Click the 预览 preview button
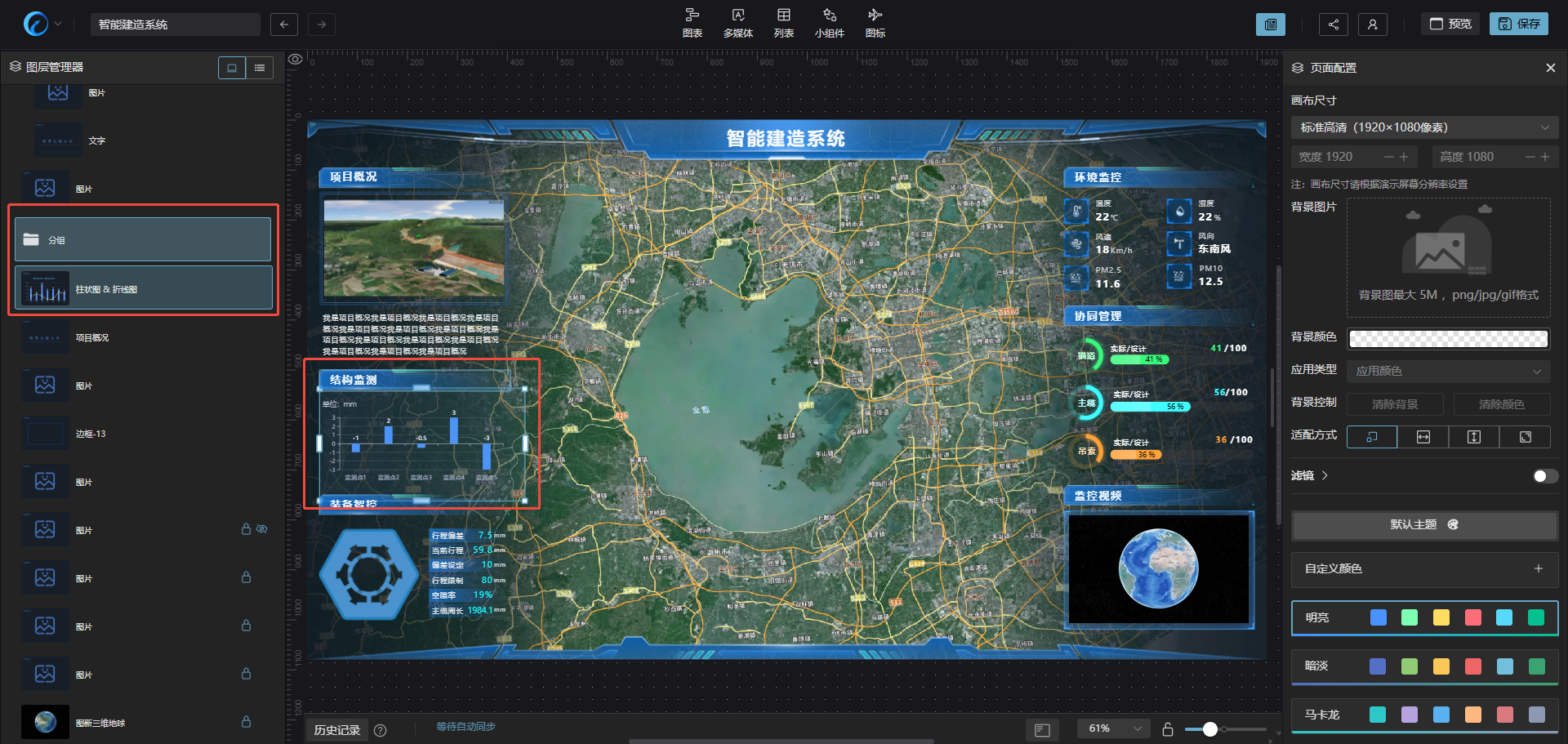 click(x=1450, y=24)
